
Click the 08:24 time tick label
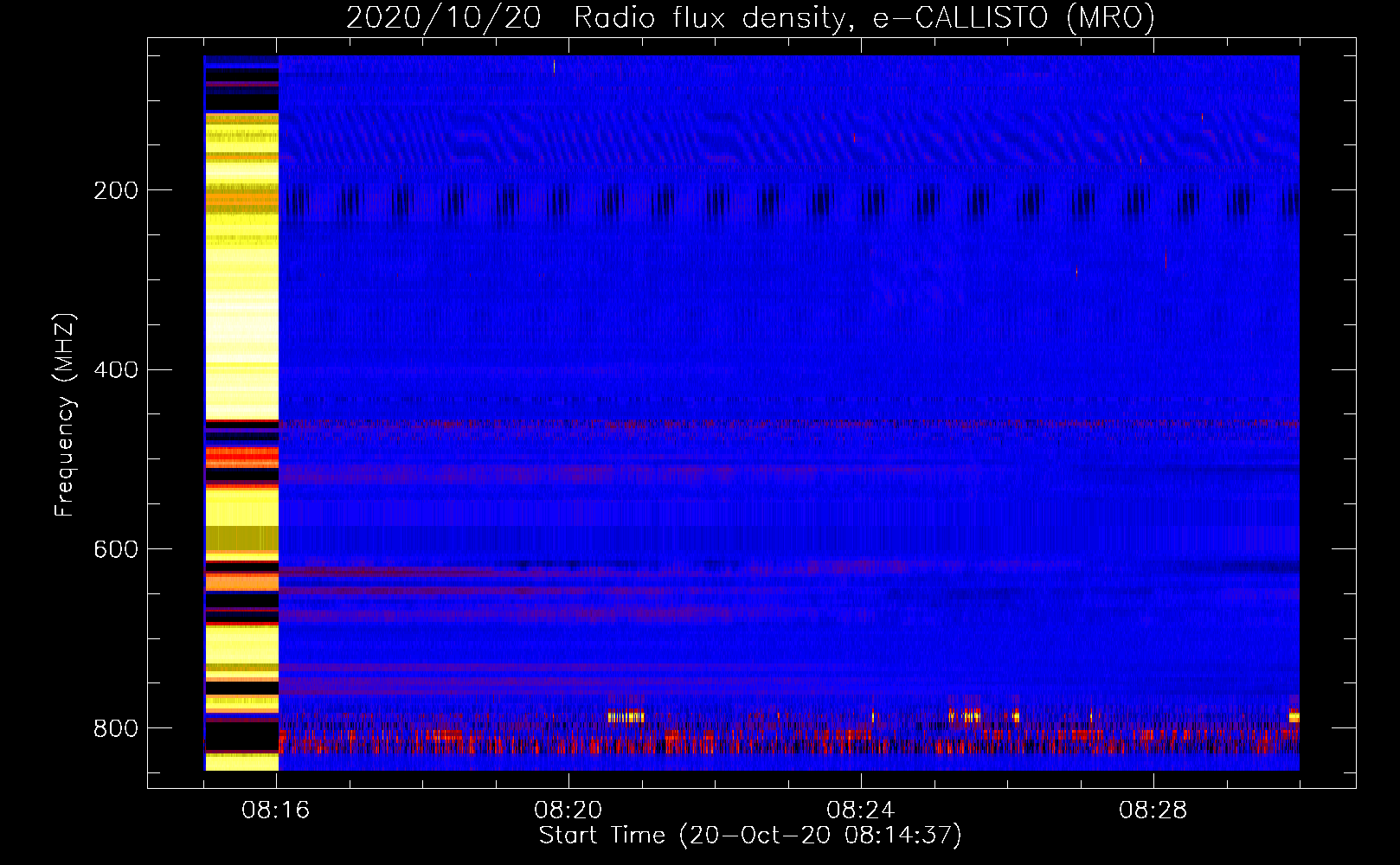[x=861, y=811]
